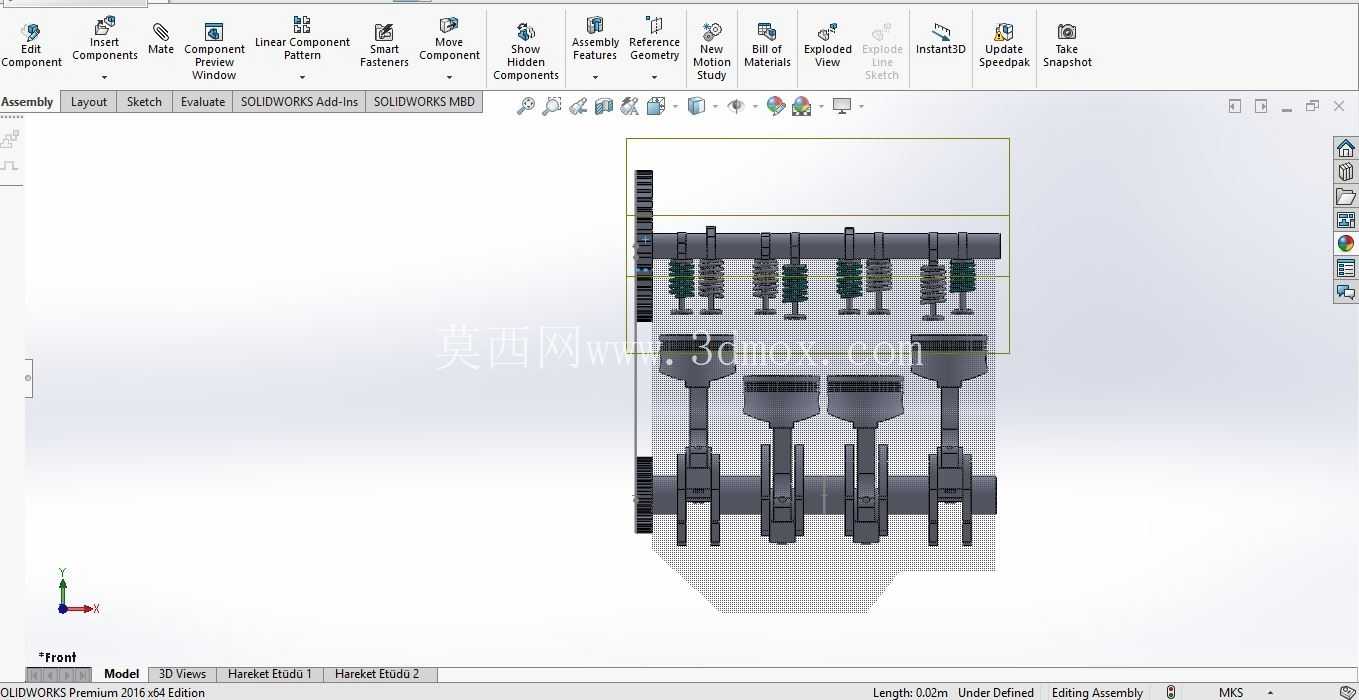Open the MKS unit system selector
Viewport: 1359px width, 700px height.
click(x=1243, y=692)
